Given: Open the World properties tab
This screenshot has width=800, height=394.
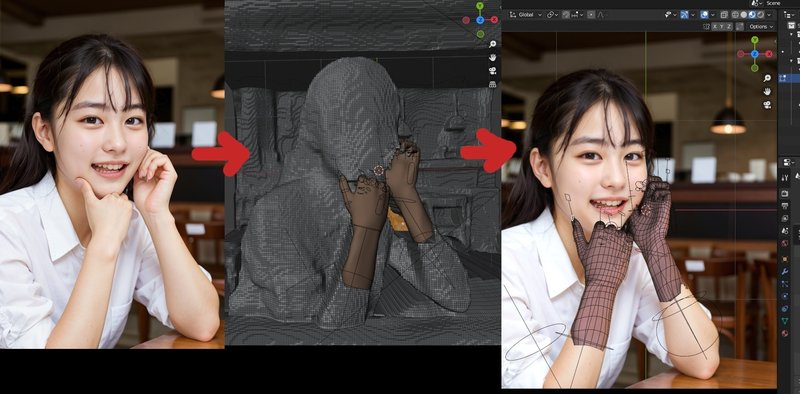Looking at the screenshot, I should pos(785,243).
